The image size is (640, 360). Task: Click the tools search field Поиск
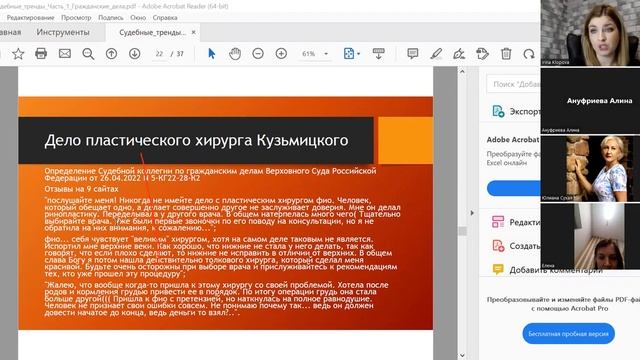513,84
